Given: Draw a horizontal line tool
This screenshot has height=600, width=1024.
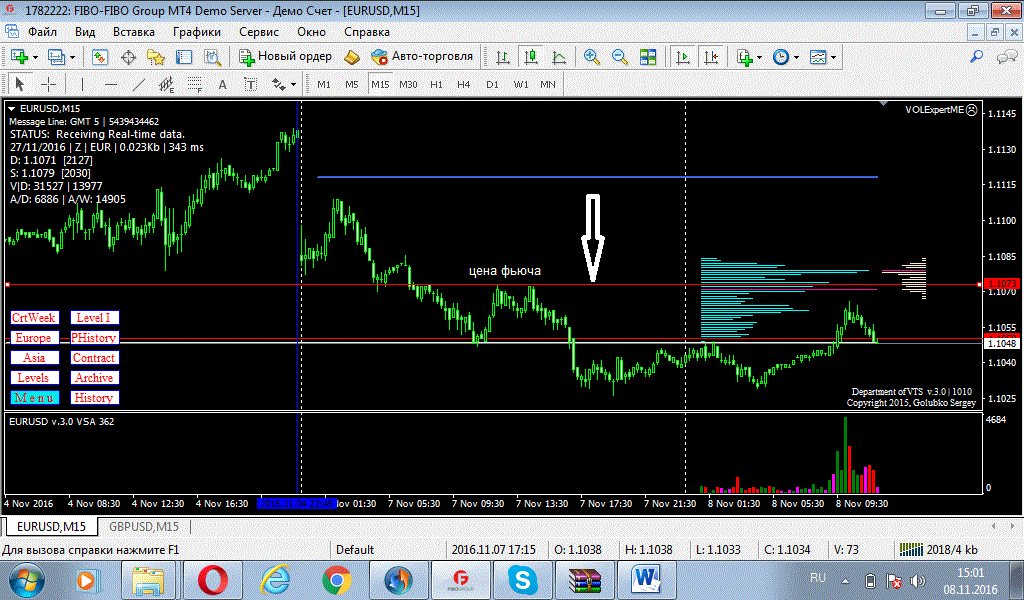Looking at the screenshot, I should click(x=111, y=84).
